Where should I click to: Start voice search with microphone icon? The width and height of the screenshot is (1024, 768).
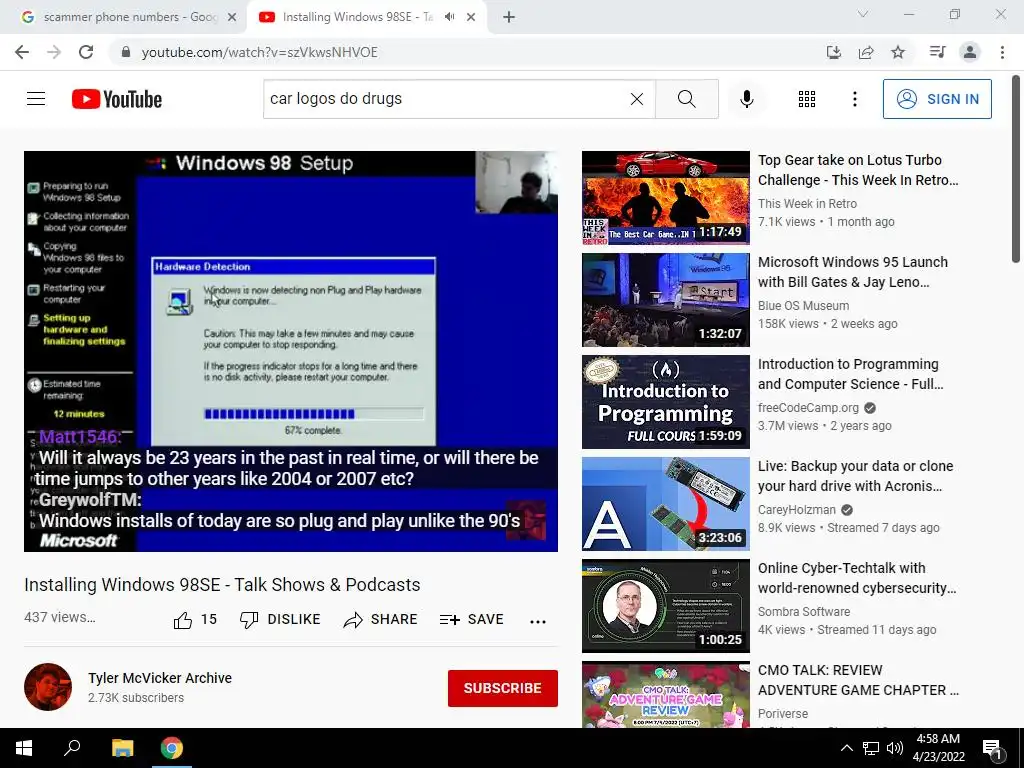click(x=746, y=99)
